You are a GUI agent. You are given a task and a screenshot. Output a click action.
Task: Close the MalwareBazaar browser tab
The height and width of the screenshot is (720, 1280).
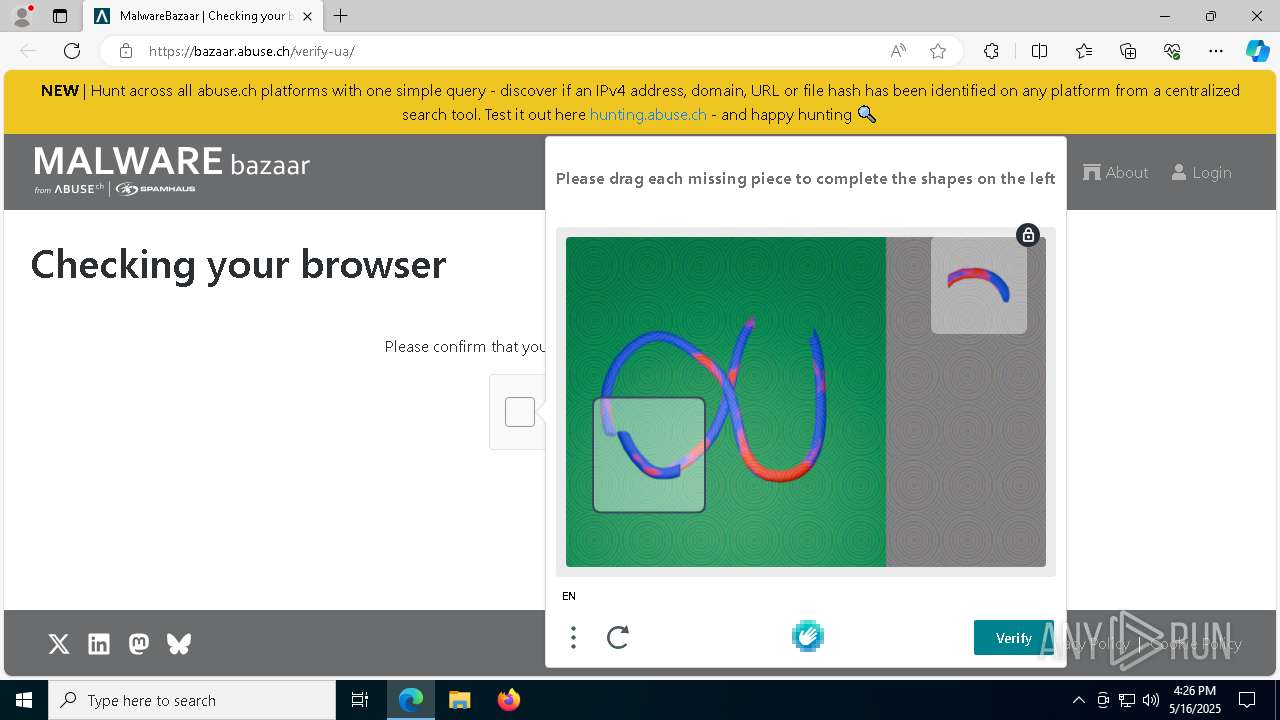(x=307, y=16)
